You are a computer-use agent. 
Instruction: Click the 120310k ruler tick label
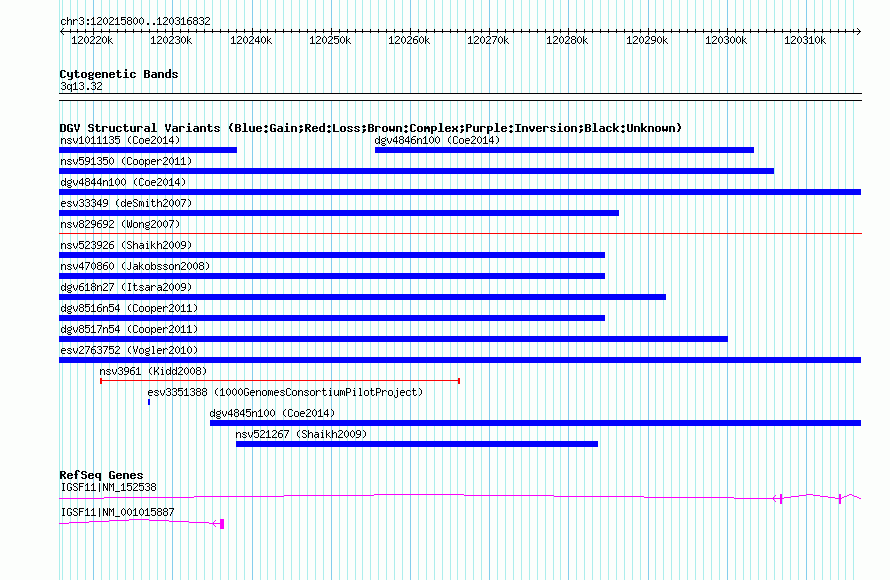point(805,40)
